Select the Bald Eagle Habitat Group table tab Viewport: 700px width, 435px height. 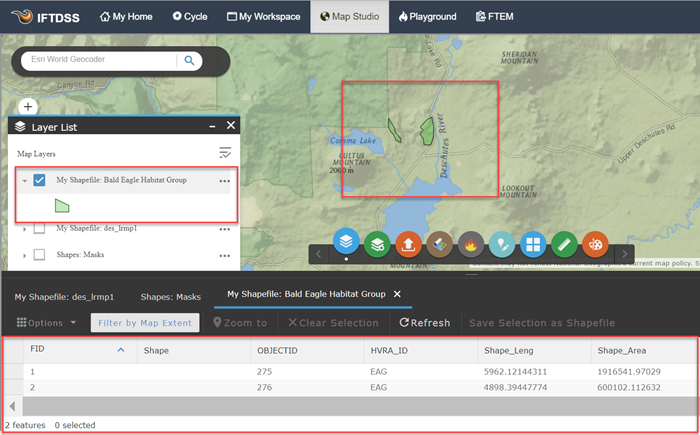click(x=306, y=294)
